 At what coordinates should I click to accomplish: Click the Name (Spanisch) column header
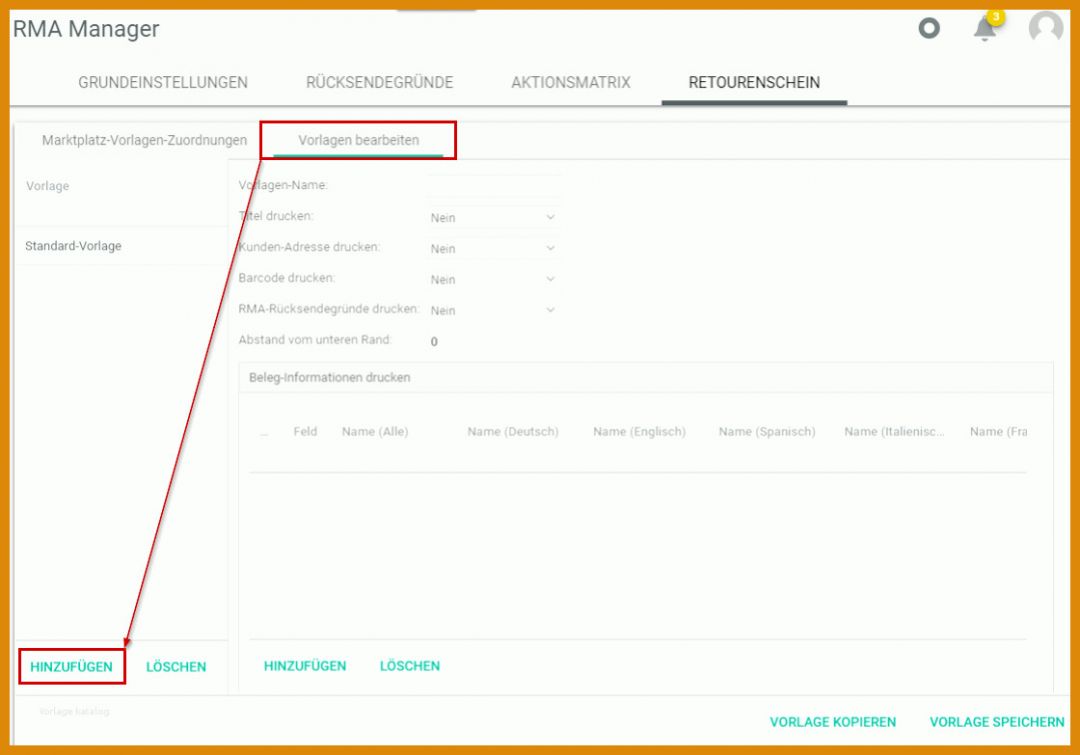(767, 432)
